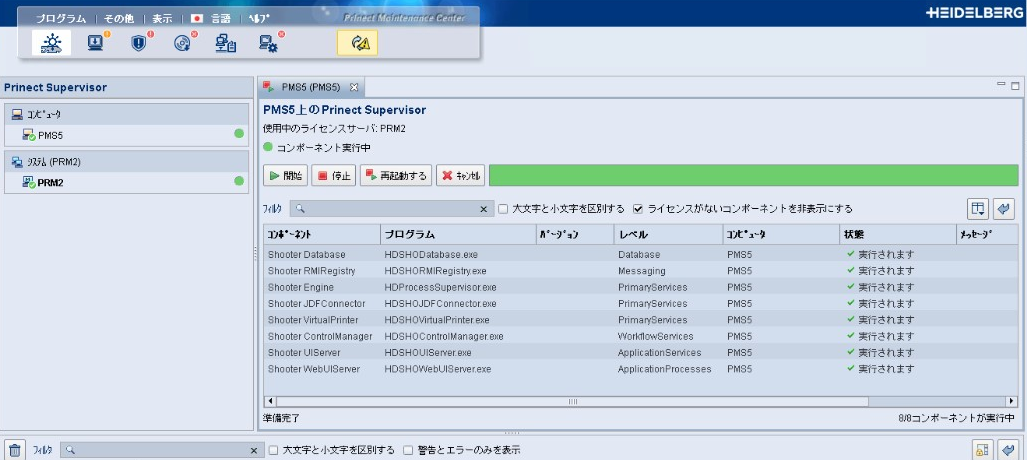Clear the component filter with X
The image size is (1027, 460).
pos(483,209)
